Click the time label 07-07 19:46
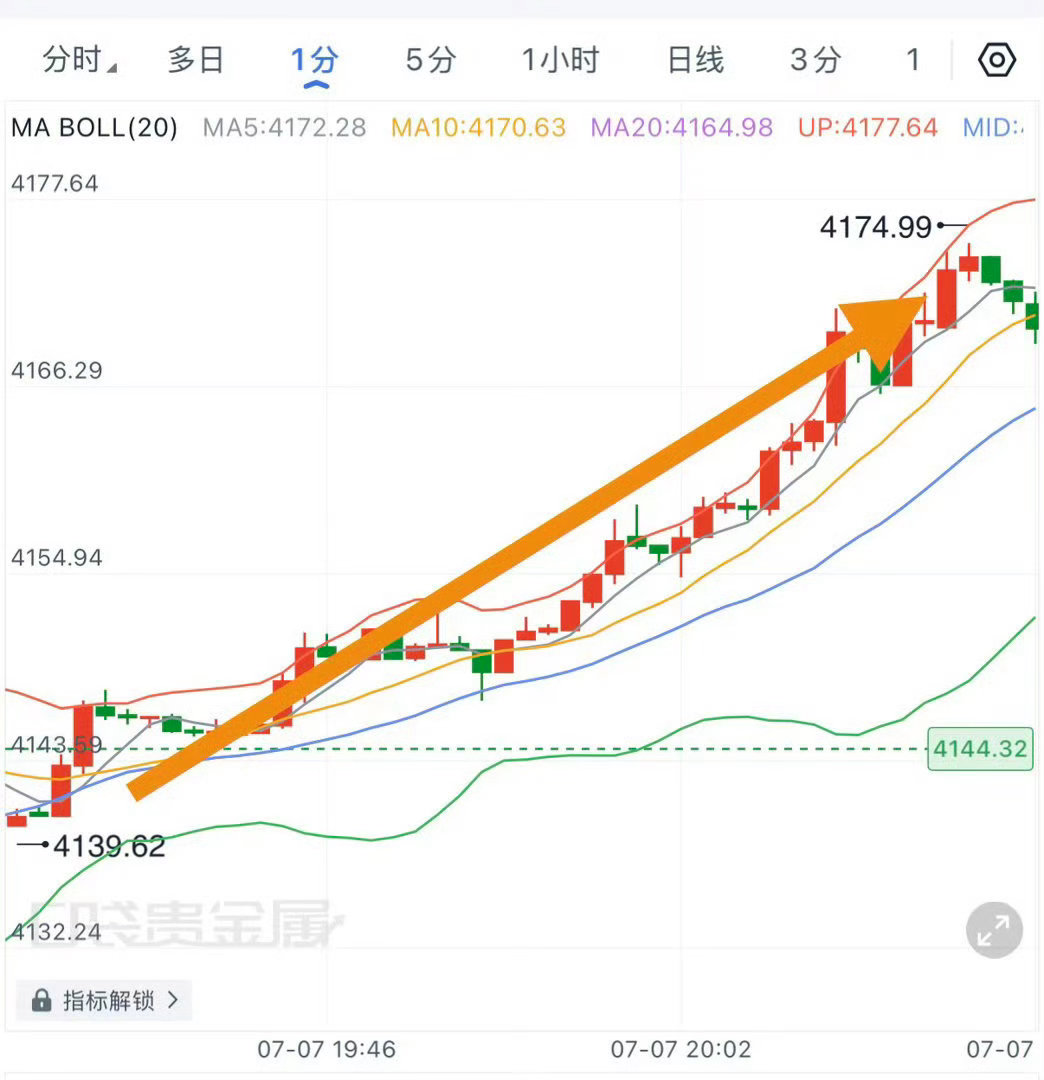 coord(326,1049)
